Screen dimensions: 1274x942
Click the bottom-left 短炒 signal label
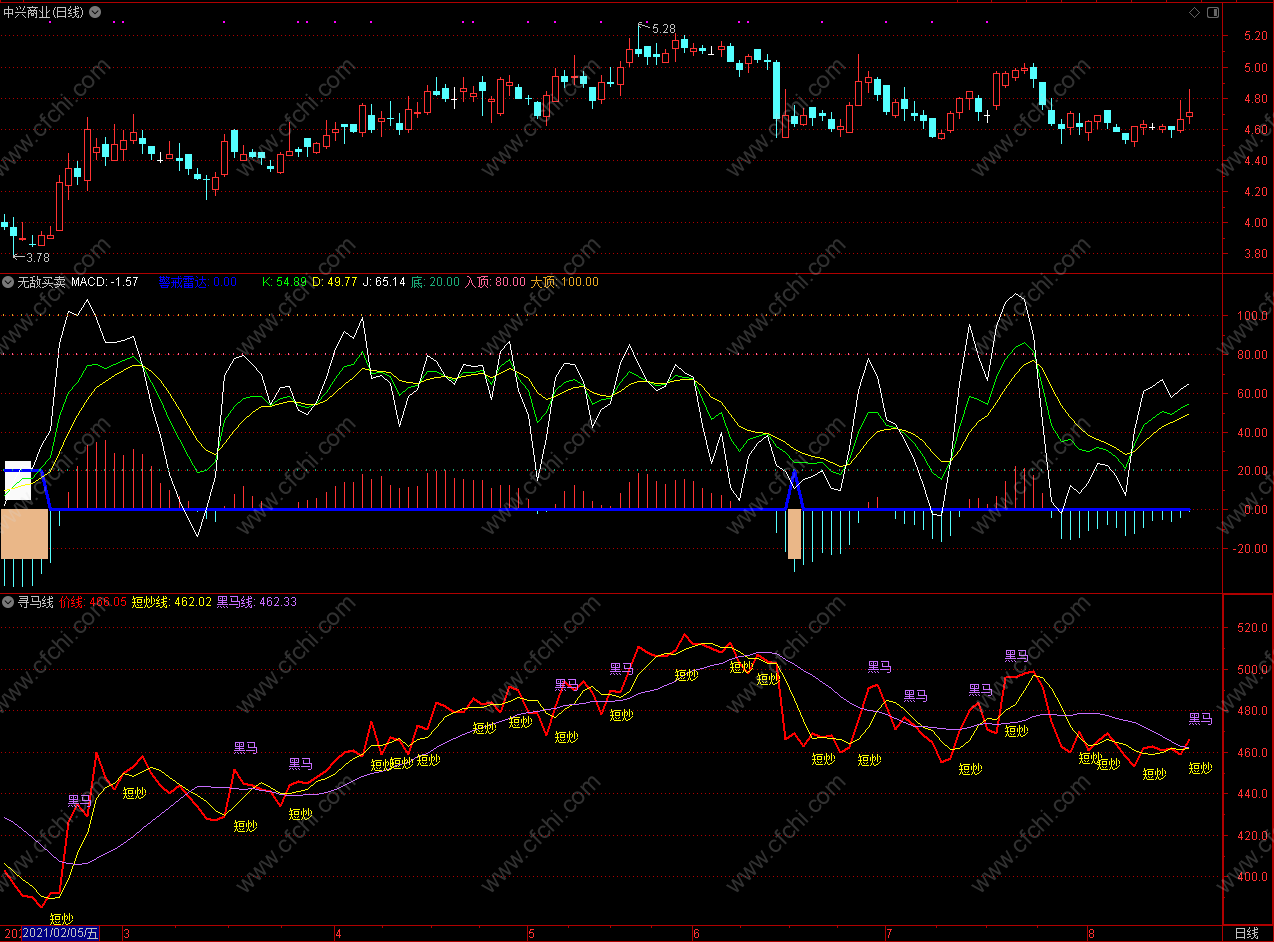[62, 919]
